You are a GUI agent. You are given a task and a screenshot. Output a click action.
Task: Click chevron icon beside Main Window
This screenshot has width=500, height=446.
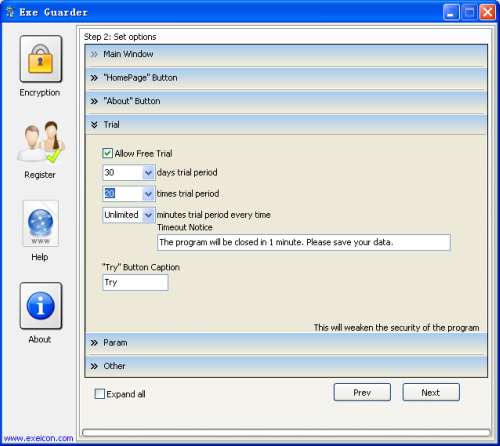click(x=94, y=54)
